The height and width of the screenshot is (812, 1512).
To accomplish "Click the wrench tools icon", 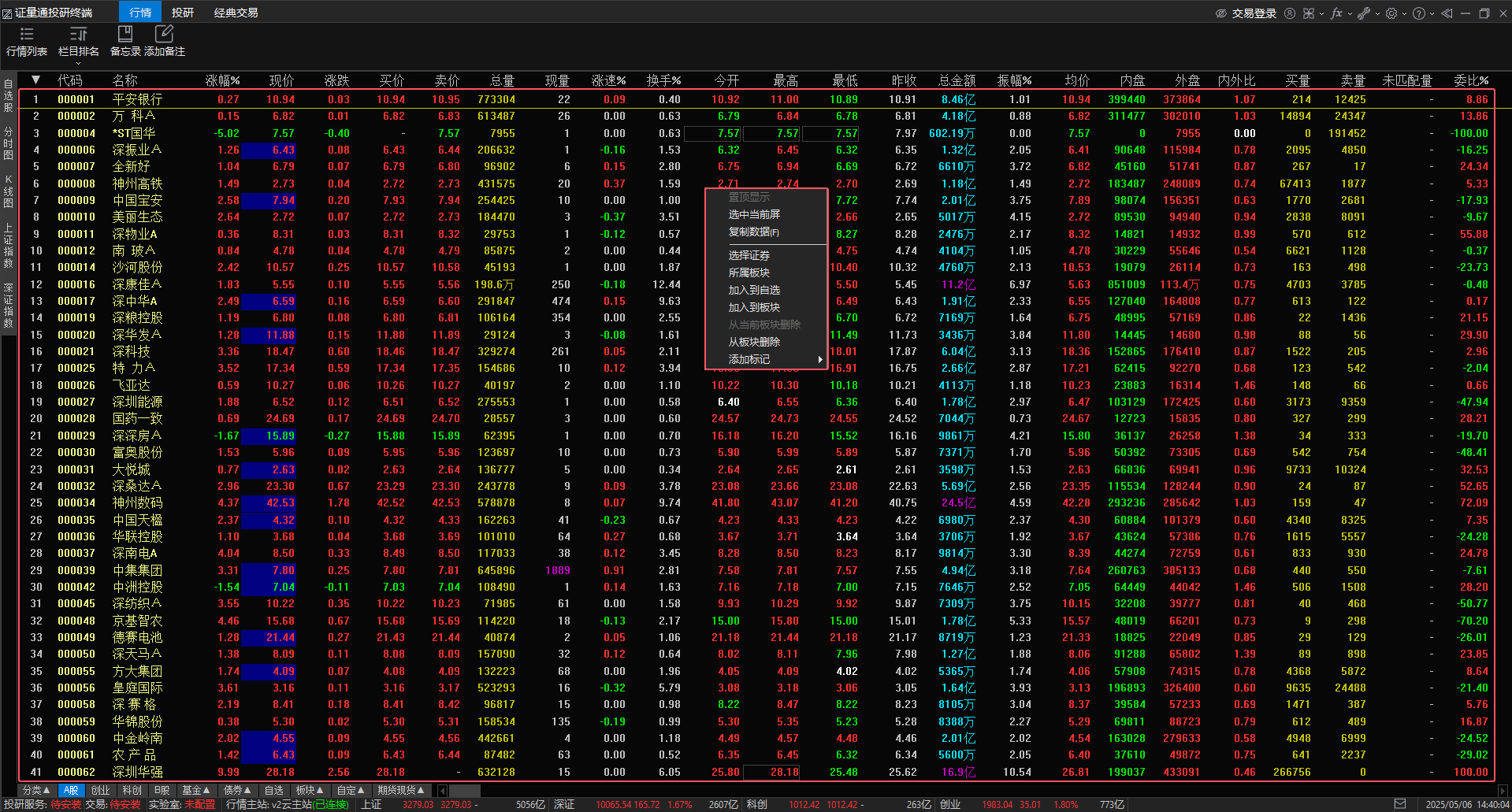I will pyautogui.click(x=1363, y=13).
